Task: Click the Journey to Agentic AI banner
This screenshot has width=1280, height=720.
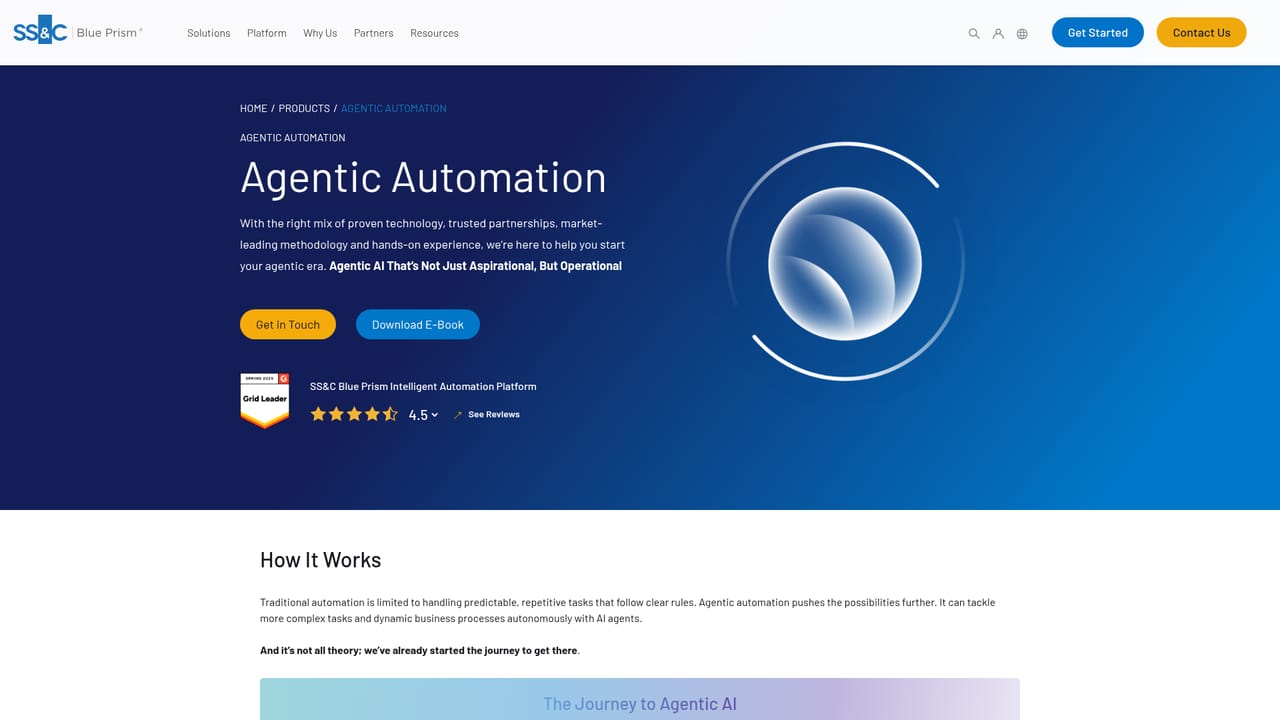Action: [x=640, y=699]
